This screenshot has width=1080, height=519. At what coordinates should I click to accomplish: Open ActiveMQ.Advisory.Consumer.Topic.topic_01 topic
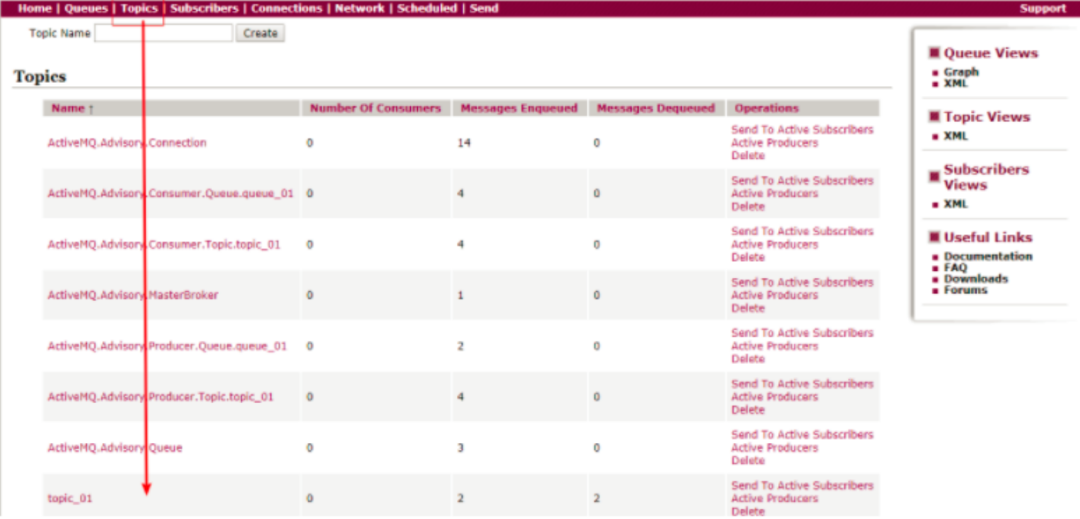tap(164, 244)
